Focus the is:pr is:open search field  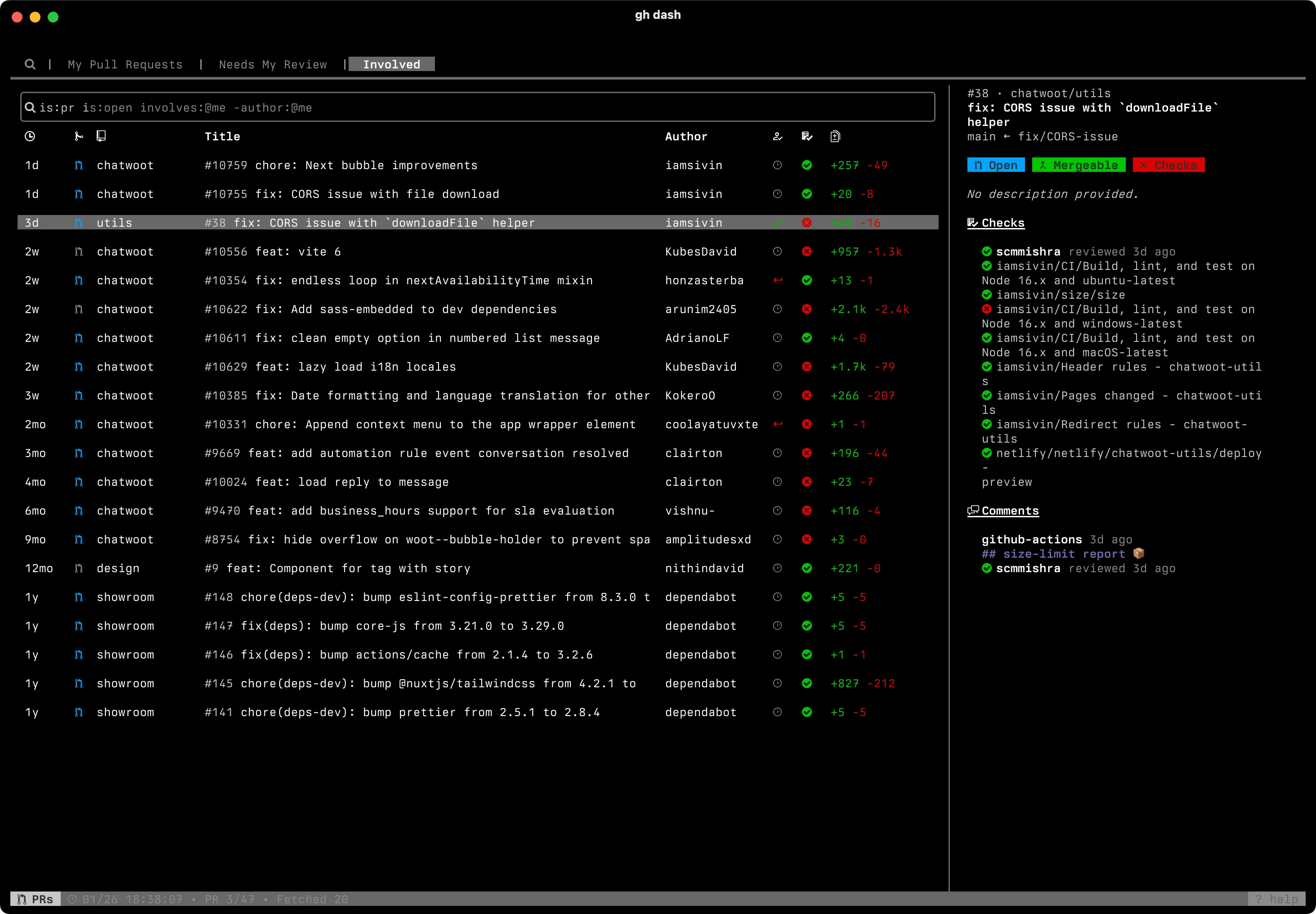click(477, 108)
